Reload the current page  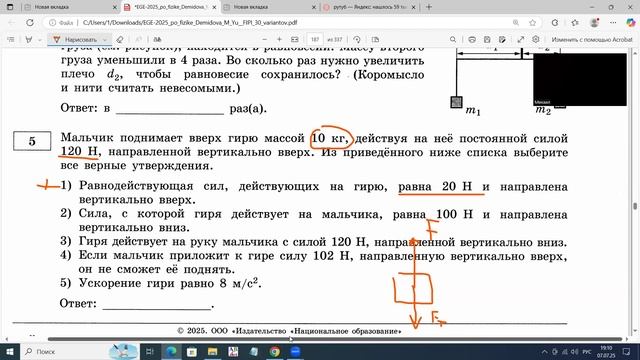coord(30,23)
